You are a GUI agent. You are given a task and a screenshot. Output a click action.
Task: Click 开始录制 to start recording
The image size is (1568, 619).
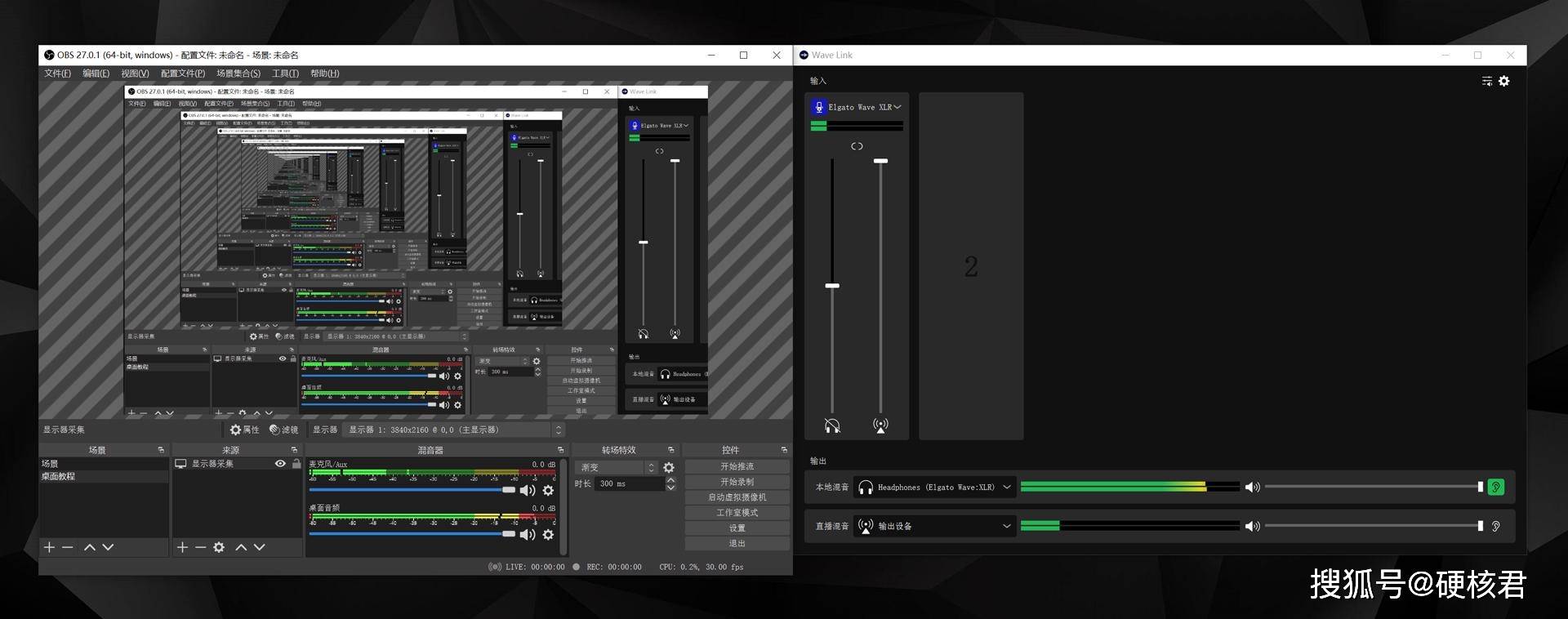pyautogui.click(x=737, y=482)
